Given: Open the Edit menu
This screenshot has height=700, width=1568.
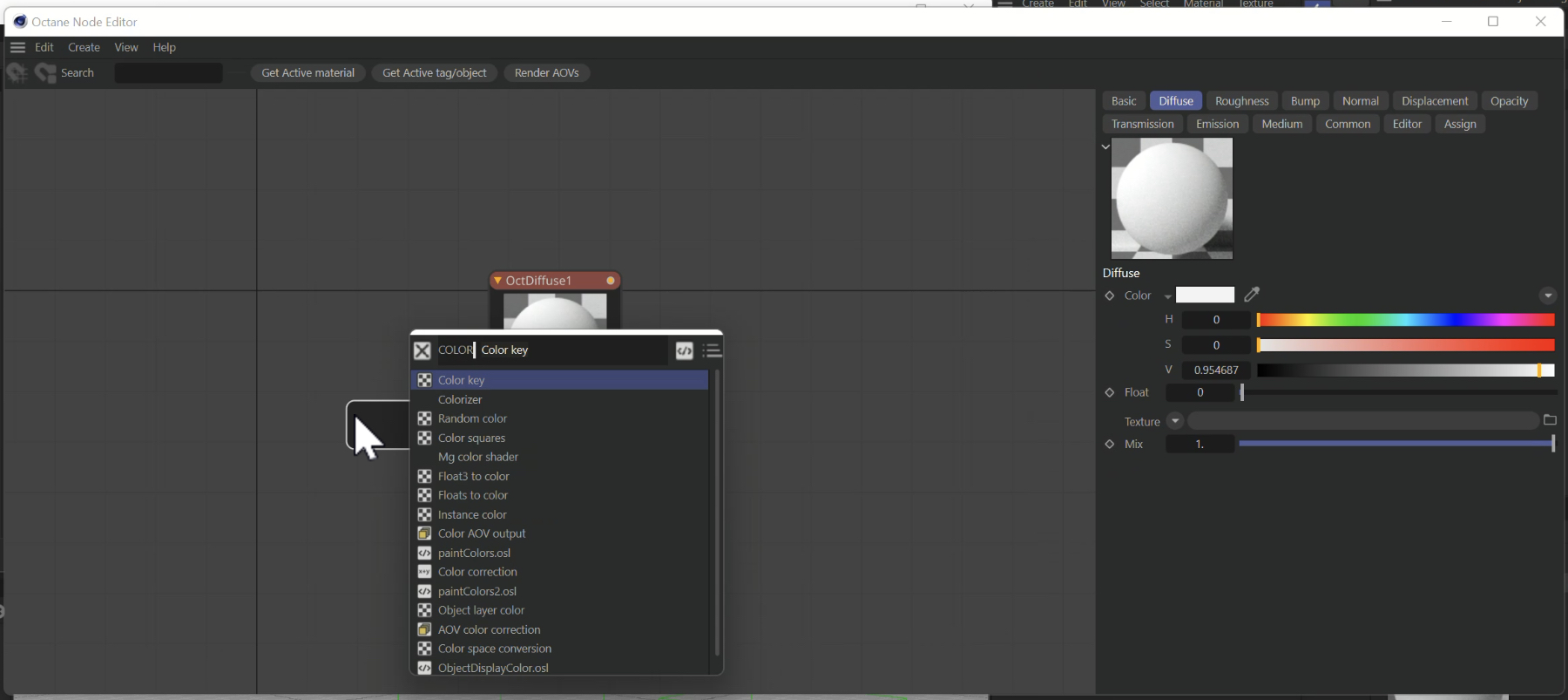Looking at the screenshot, I should (x=44, y=47).
